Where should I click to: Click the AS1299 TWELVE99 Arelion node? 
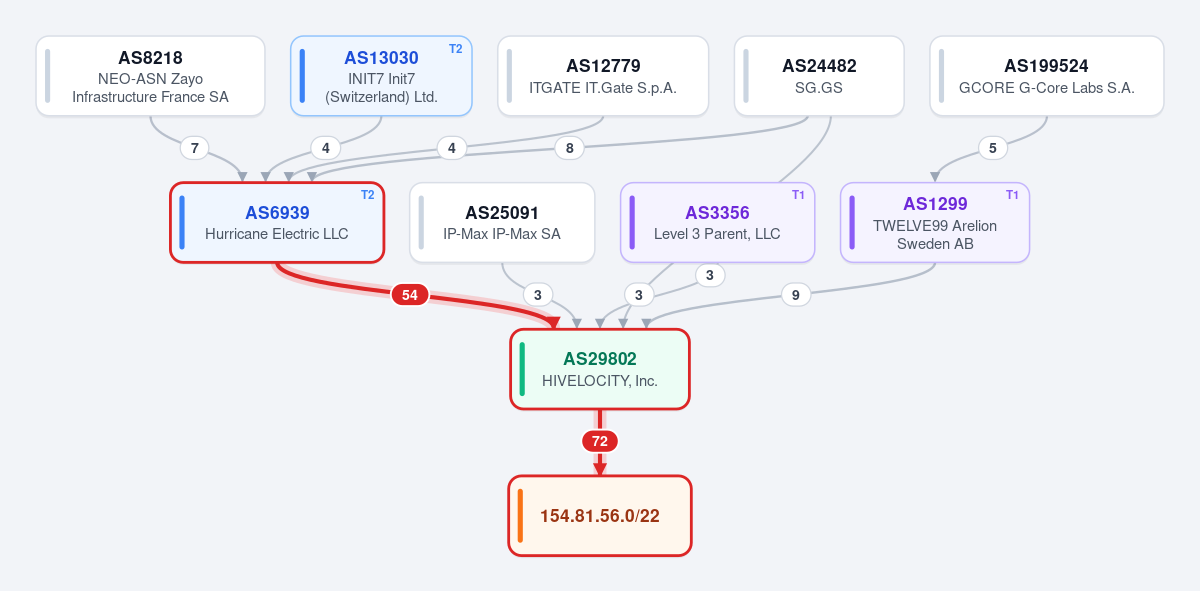pyautogui.click(x=935, y=223)
